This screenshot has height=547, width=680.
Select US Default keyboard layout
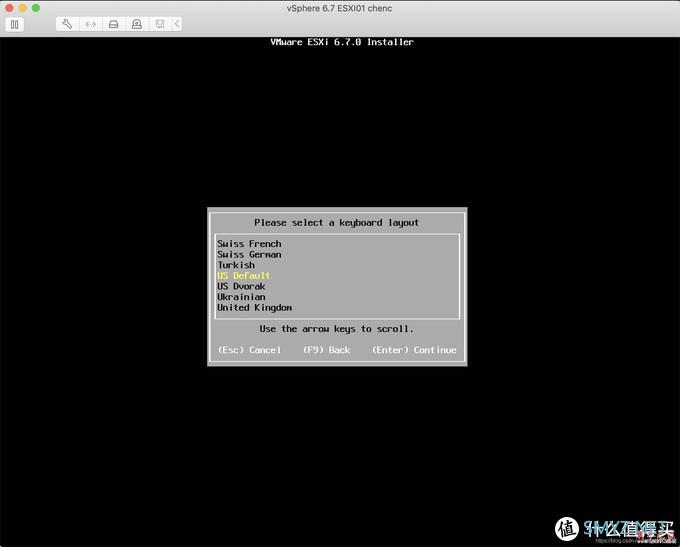click(x=244, y=275)
